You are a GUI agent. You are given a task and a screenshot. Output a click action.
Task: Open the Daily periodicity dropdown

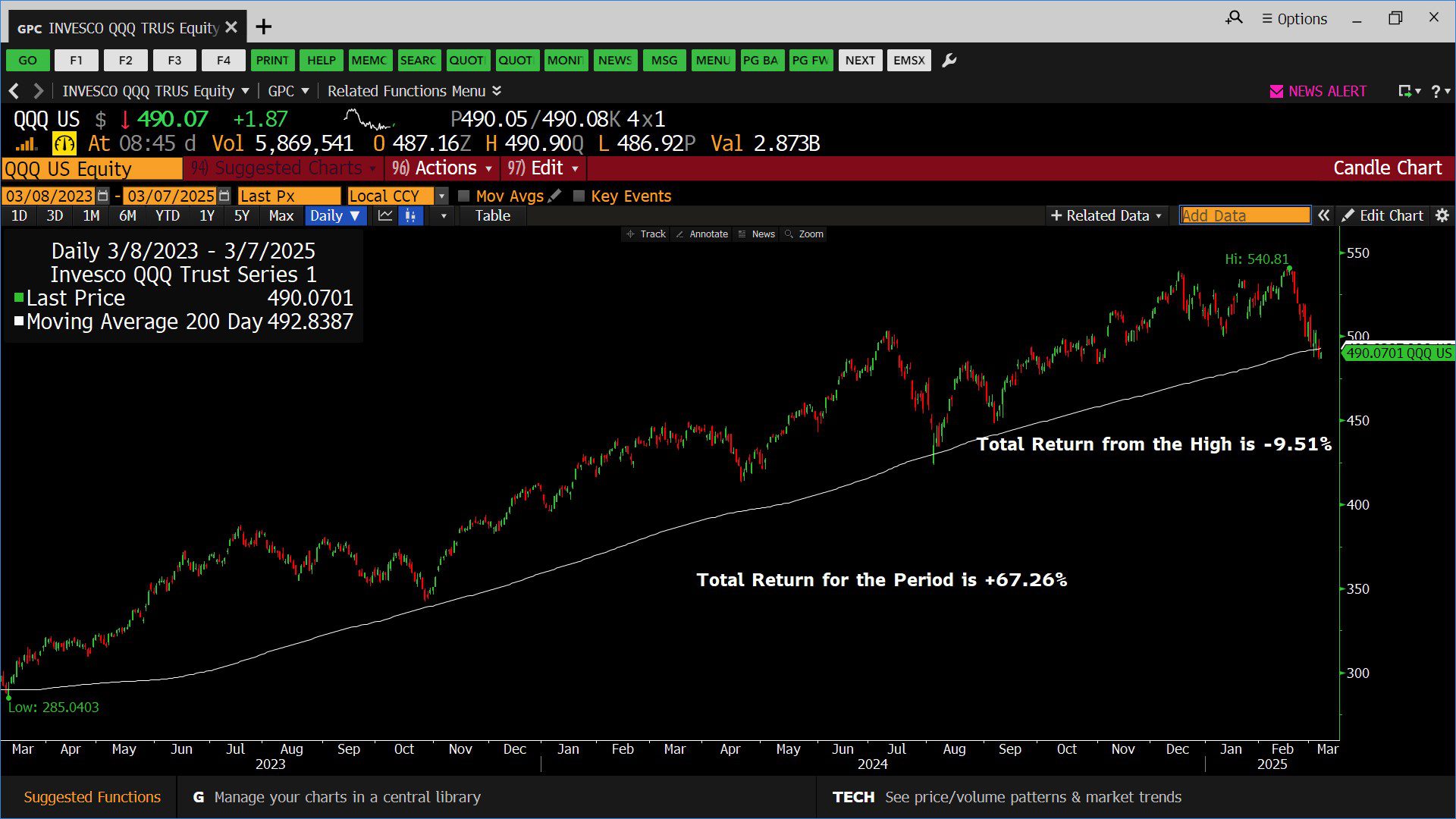click(x=334, y=215)
